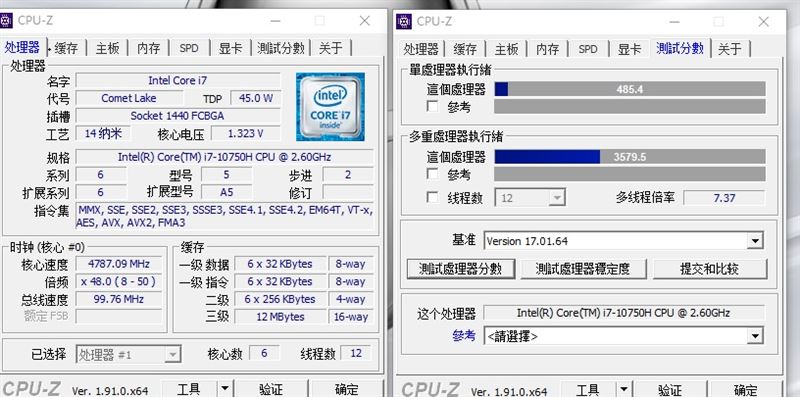Click the CPU-Z app icon in the left window title bar
Viewport: 800px width, 397px height.
point(6,21)
